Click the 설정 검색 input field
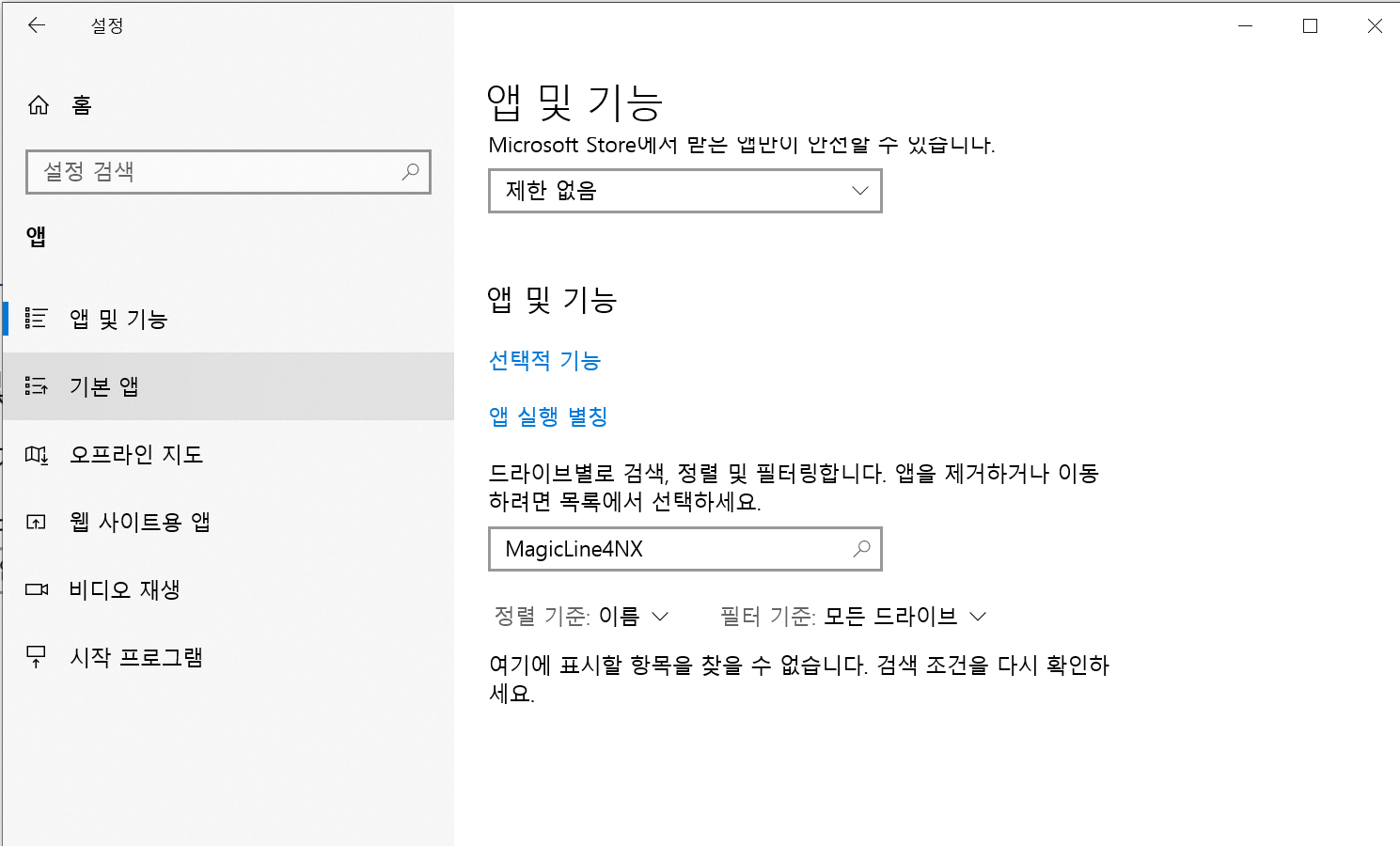Screen dimensions: 1400x846 pos(188,172)
